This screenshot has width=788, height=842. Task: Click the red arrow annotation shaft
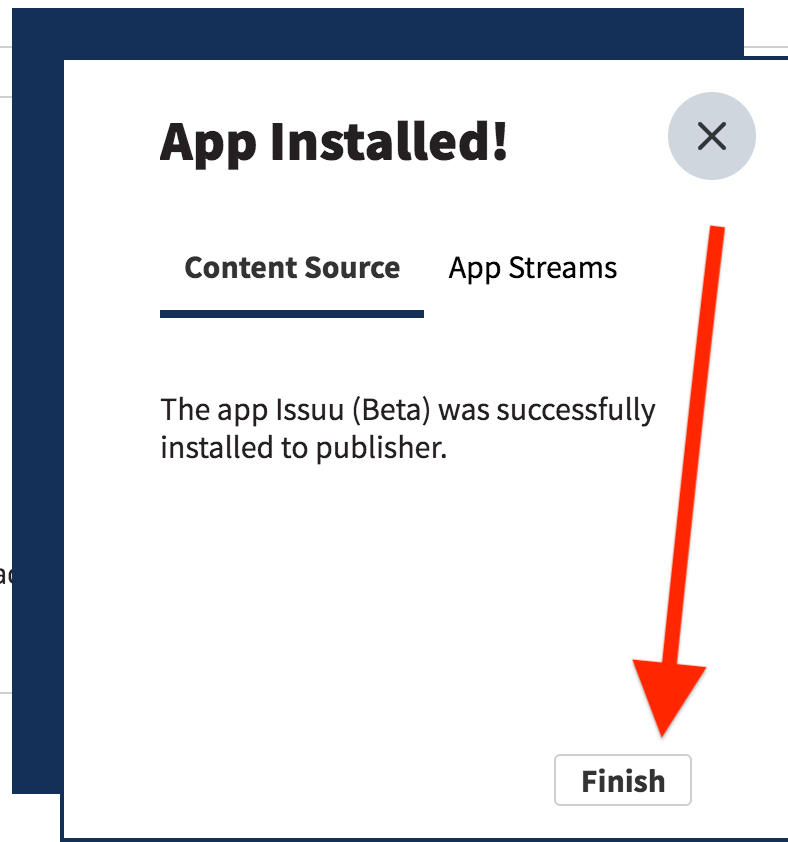[x=695, y=446]
